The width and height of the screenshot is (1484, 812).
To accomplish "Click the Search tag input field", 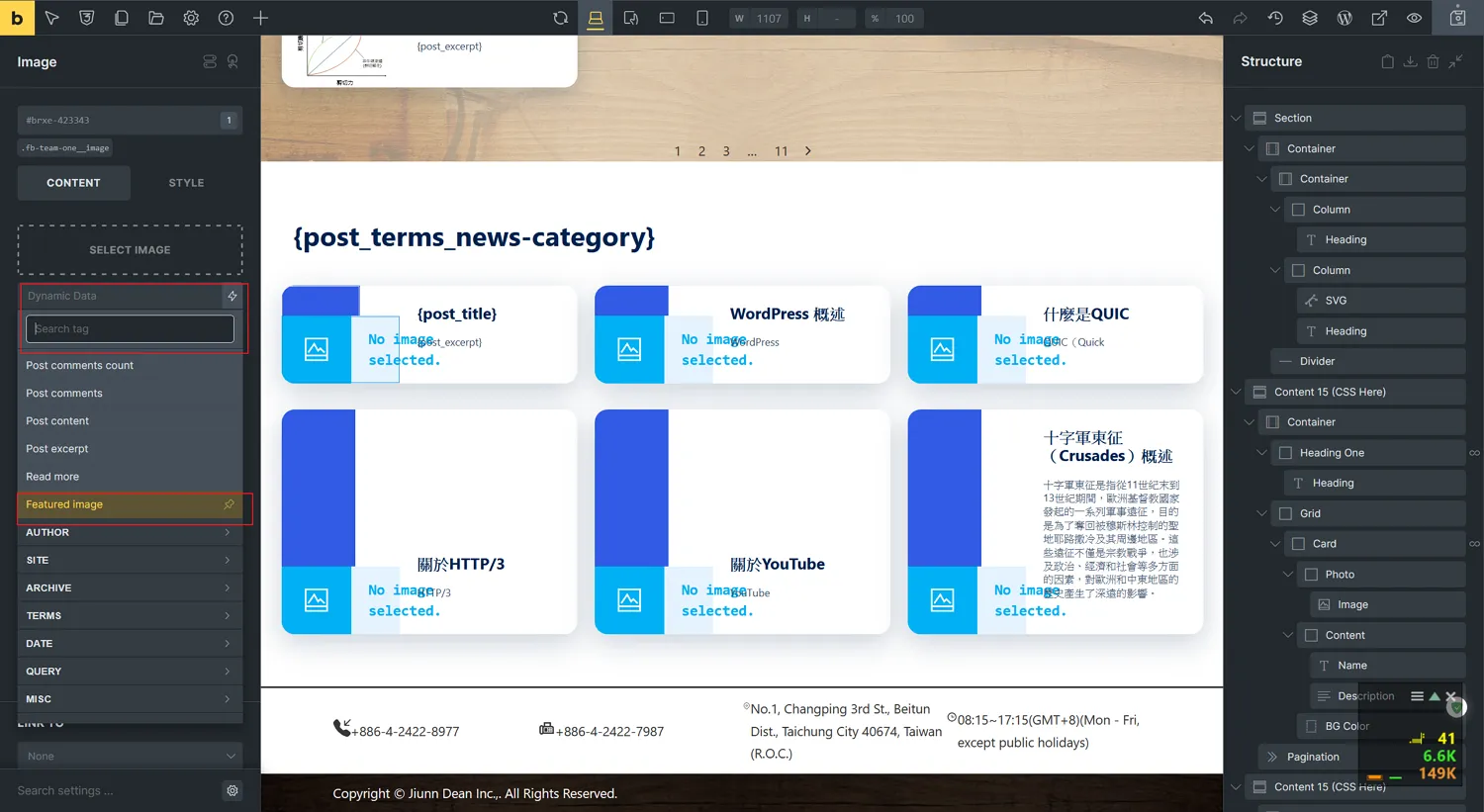I will 130,328.
